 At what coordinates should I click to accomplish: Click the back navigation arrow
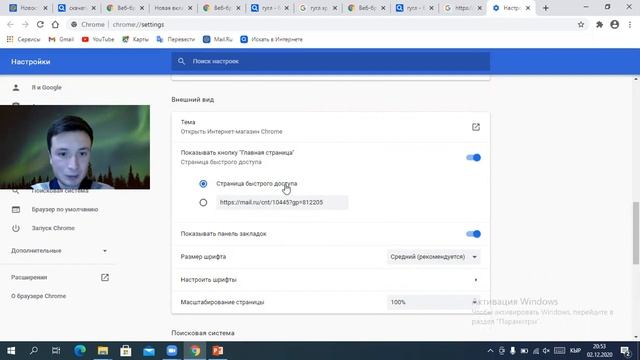coord(10,24)
